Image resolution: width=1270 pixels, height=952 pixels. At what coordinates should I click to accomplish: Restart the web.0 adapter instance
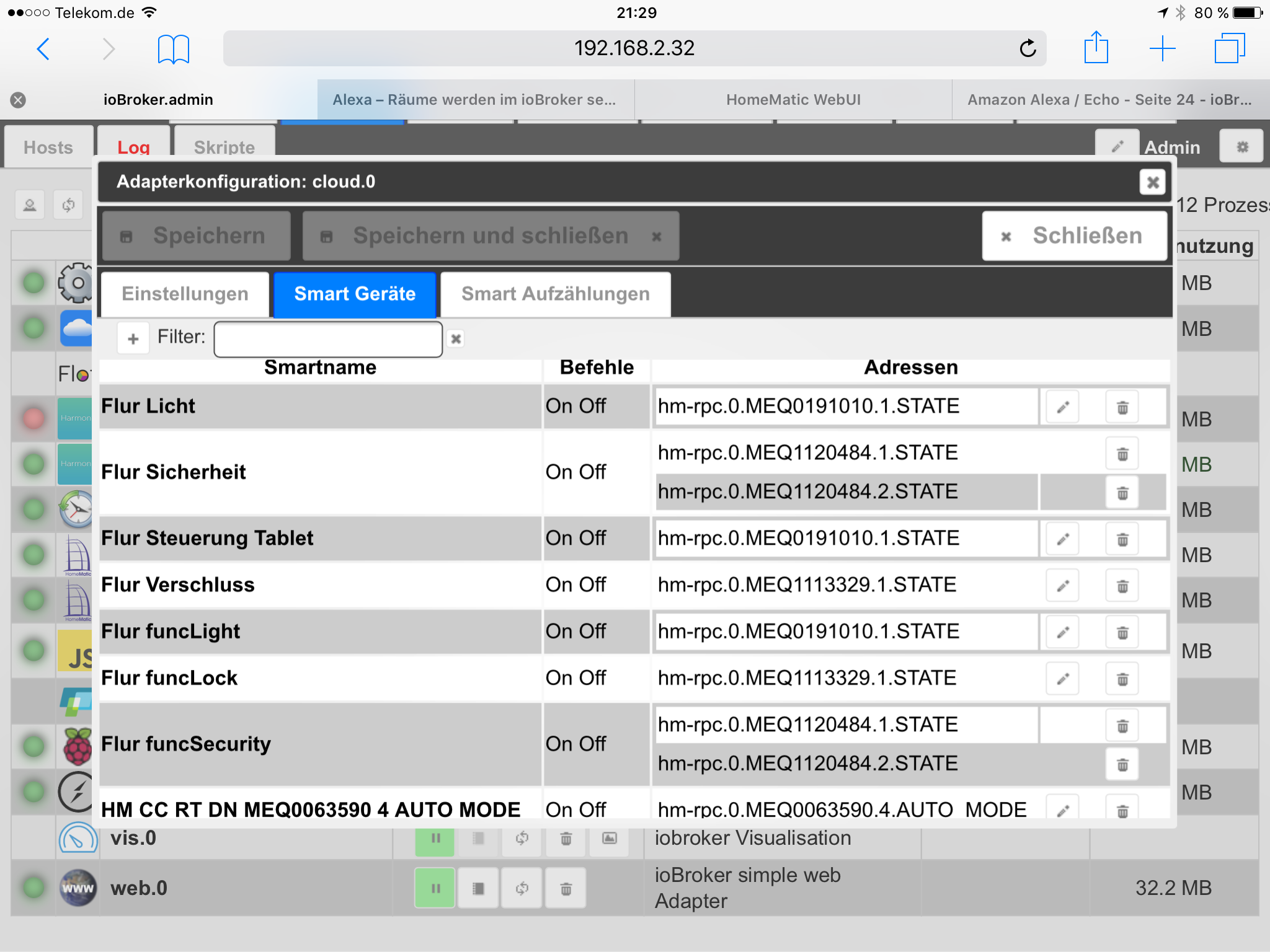[x=522, y=889]
